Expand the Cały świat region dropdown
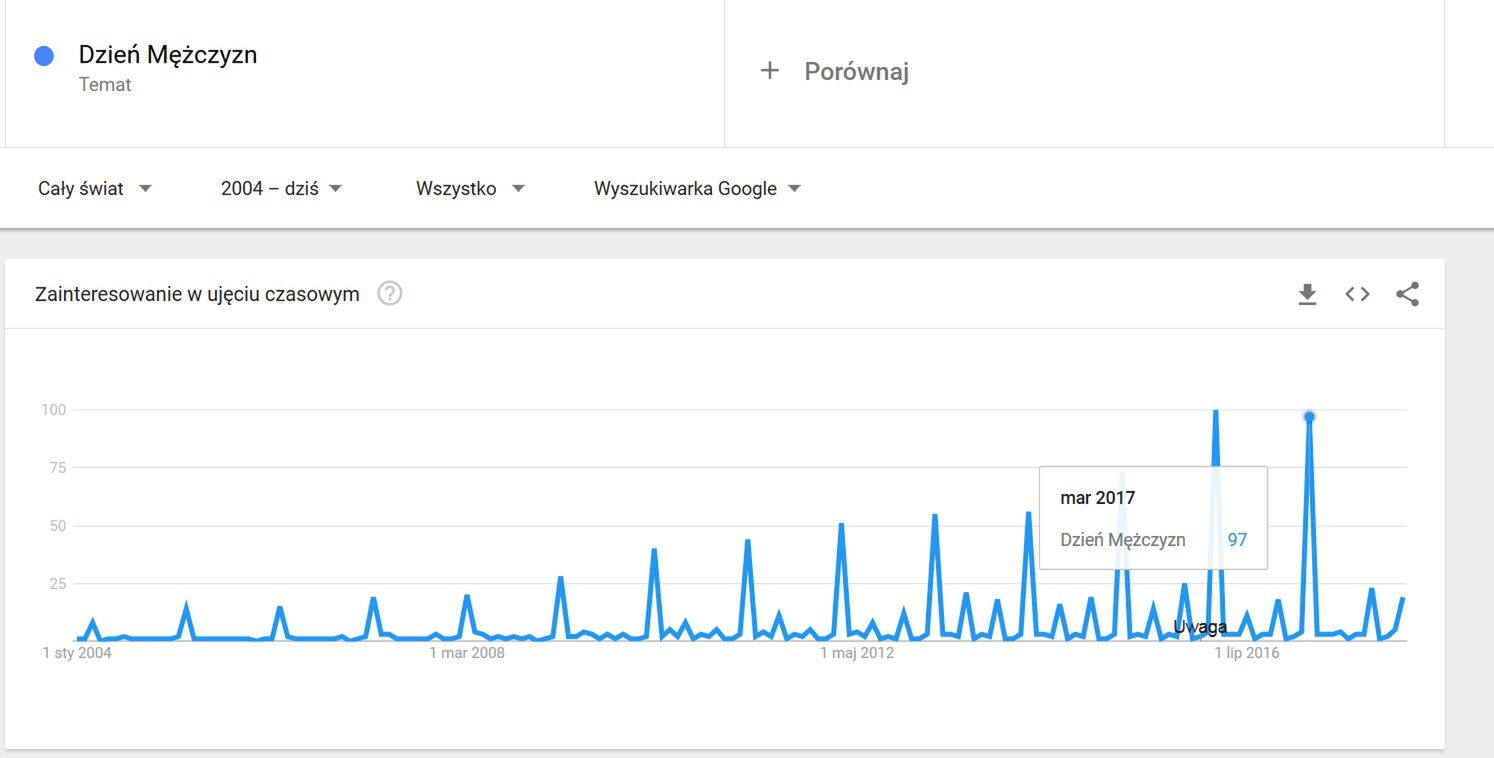Image resolution: width=1494 pixels, height=758 pixels. click(x=95, y=188)
